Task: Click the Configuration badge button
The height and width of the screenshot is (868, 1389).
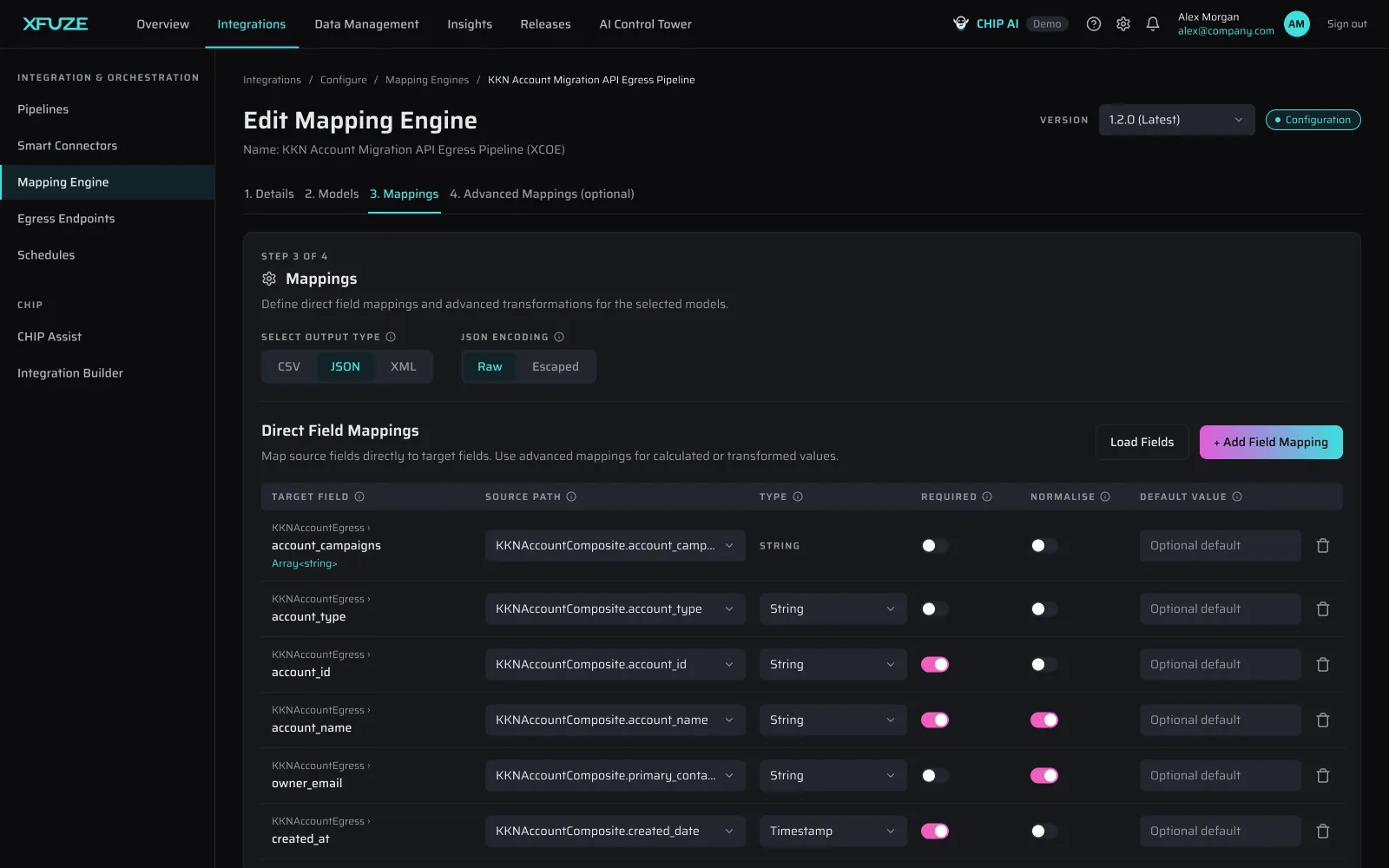Action: [x=1313, y=120]
